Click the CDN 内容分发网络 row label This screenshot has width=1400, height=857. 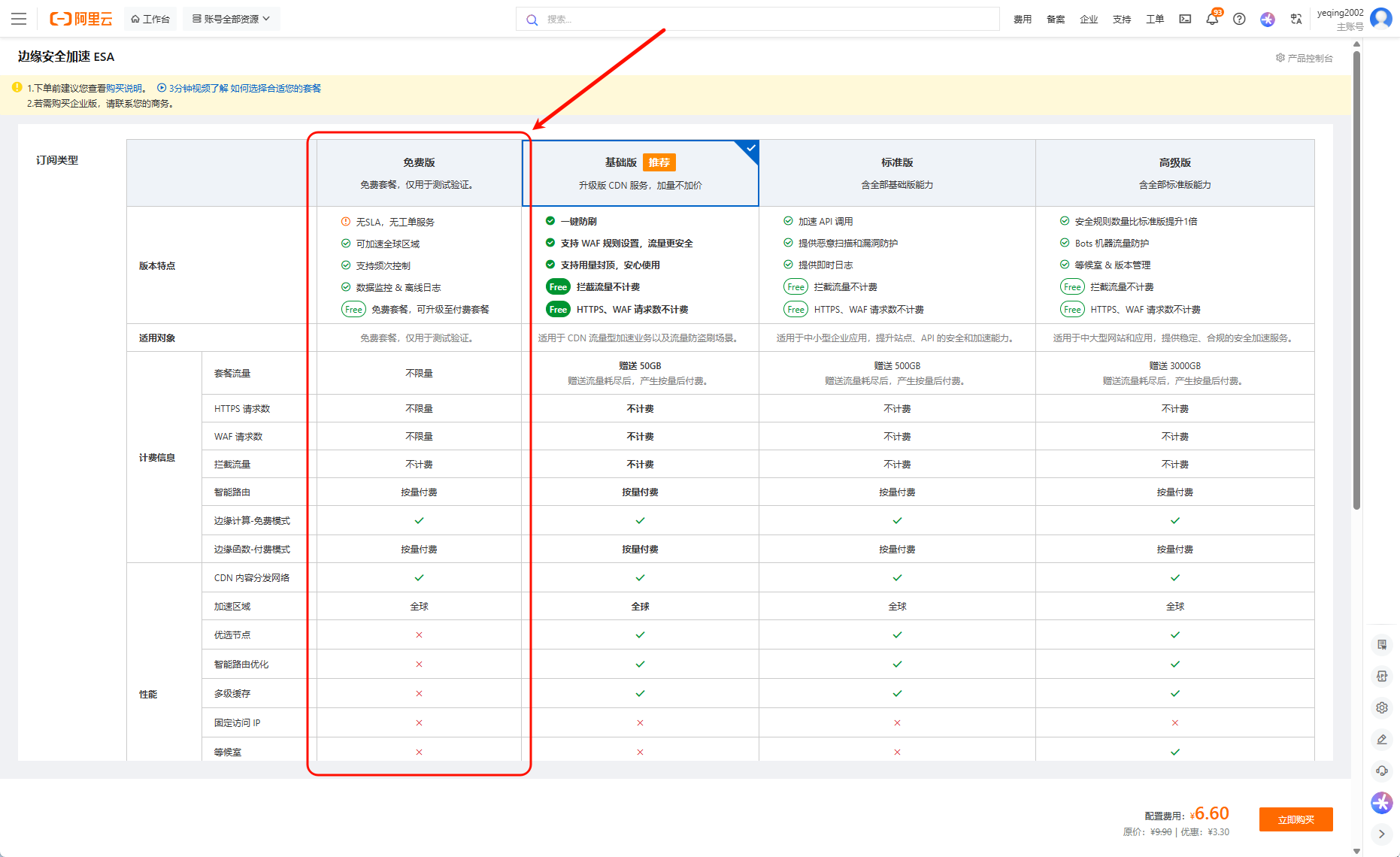(252, 578)
